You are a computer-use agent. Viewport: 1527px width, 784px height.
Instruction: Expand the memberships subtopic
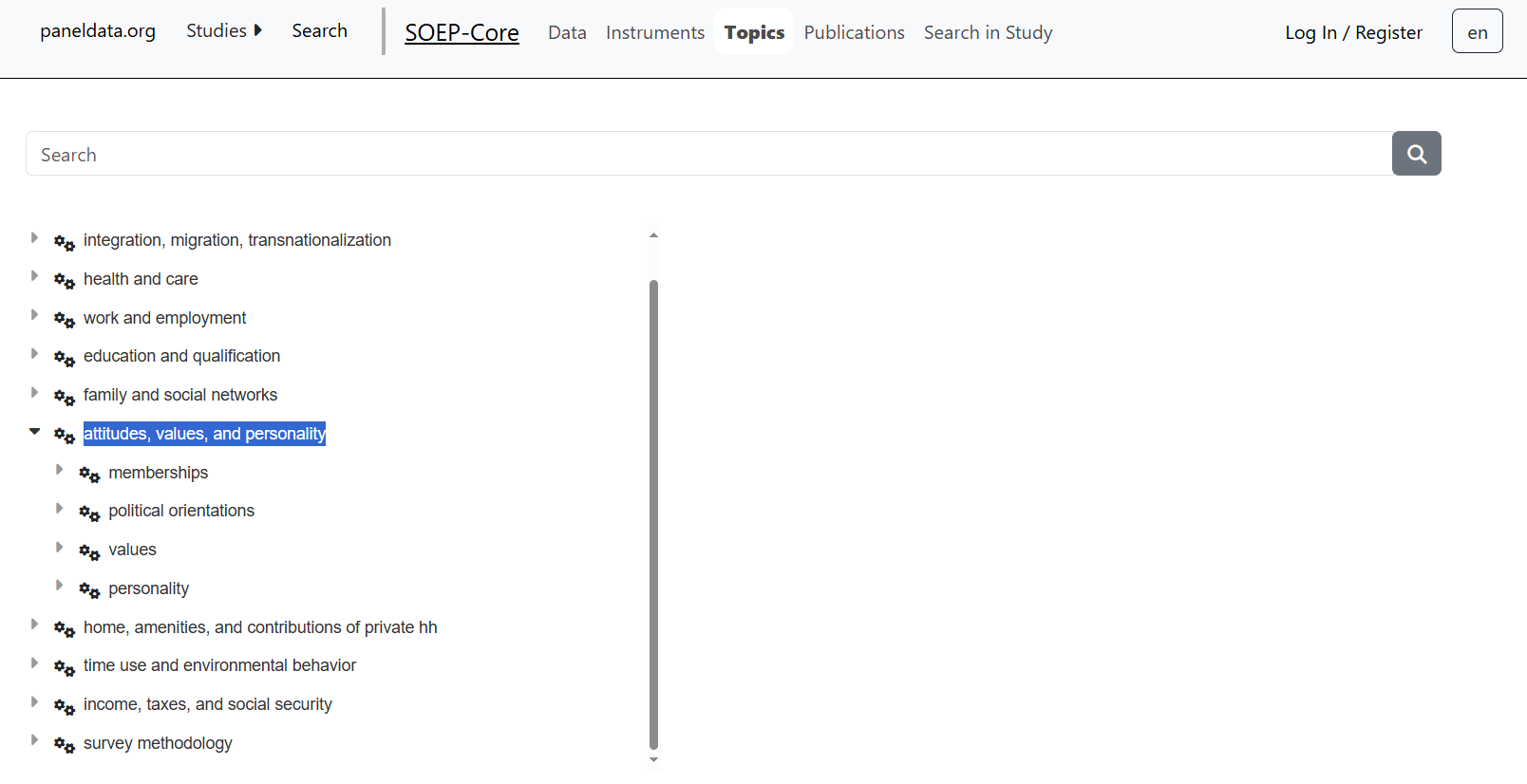pyautogui.click(x=59, y=470)
